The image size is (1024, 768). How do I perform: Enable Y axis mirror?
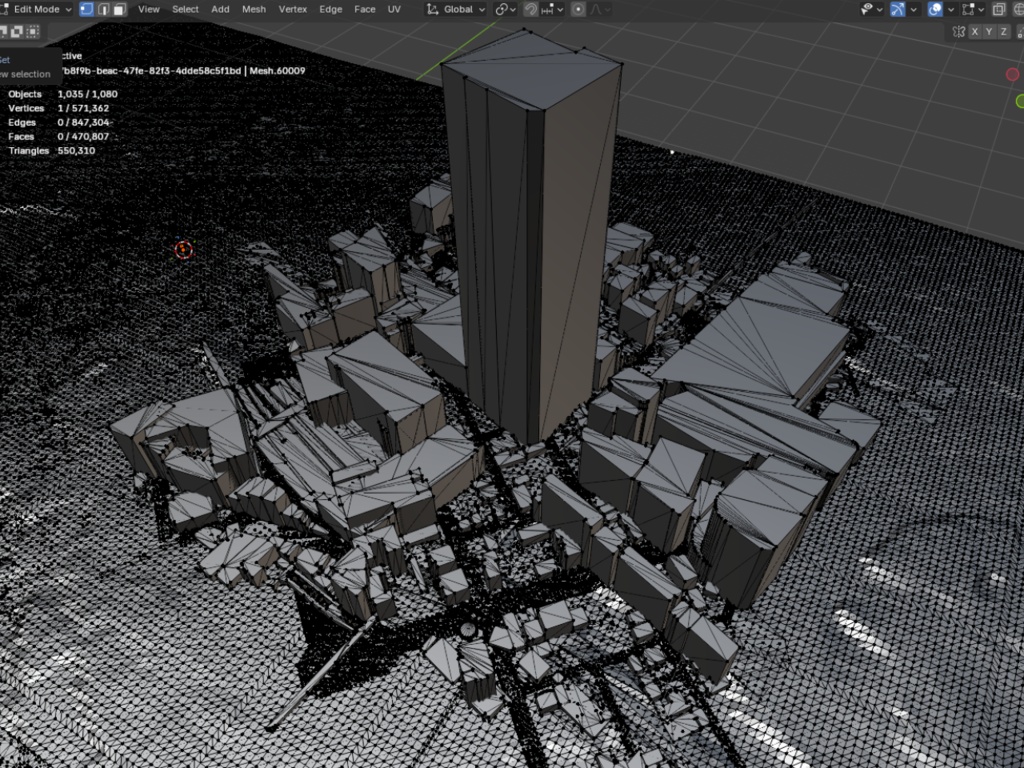pos(989,31)
